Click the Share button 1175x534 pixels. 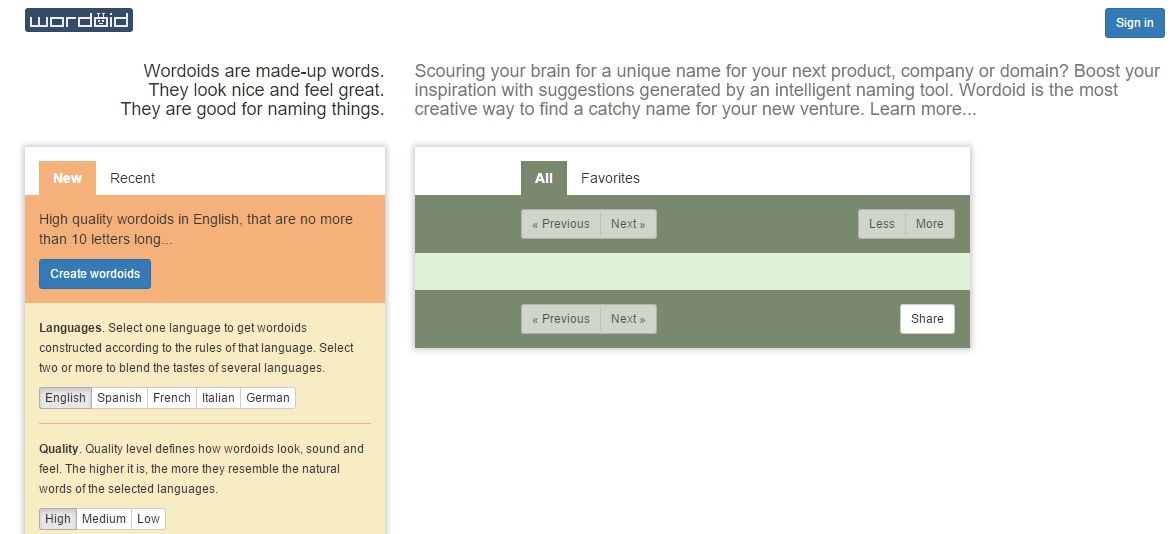[x=927, y=319]
